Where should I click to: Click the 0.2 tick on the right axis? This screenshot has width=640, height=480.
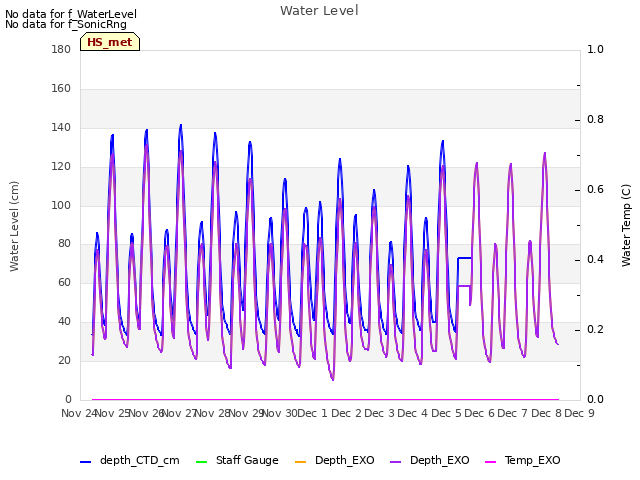coord(595,329)
